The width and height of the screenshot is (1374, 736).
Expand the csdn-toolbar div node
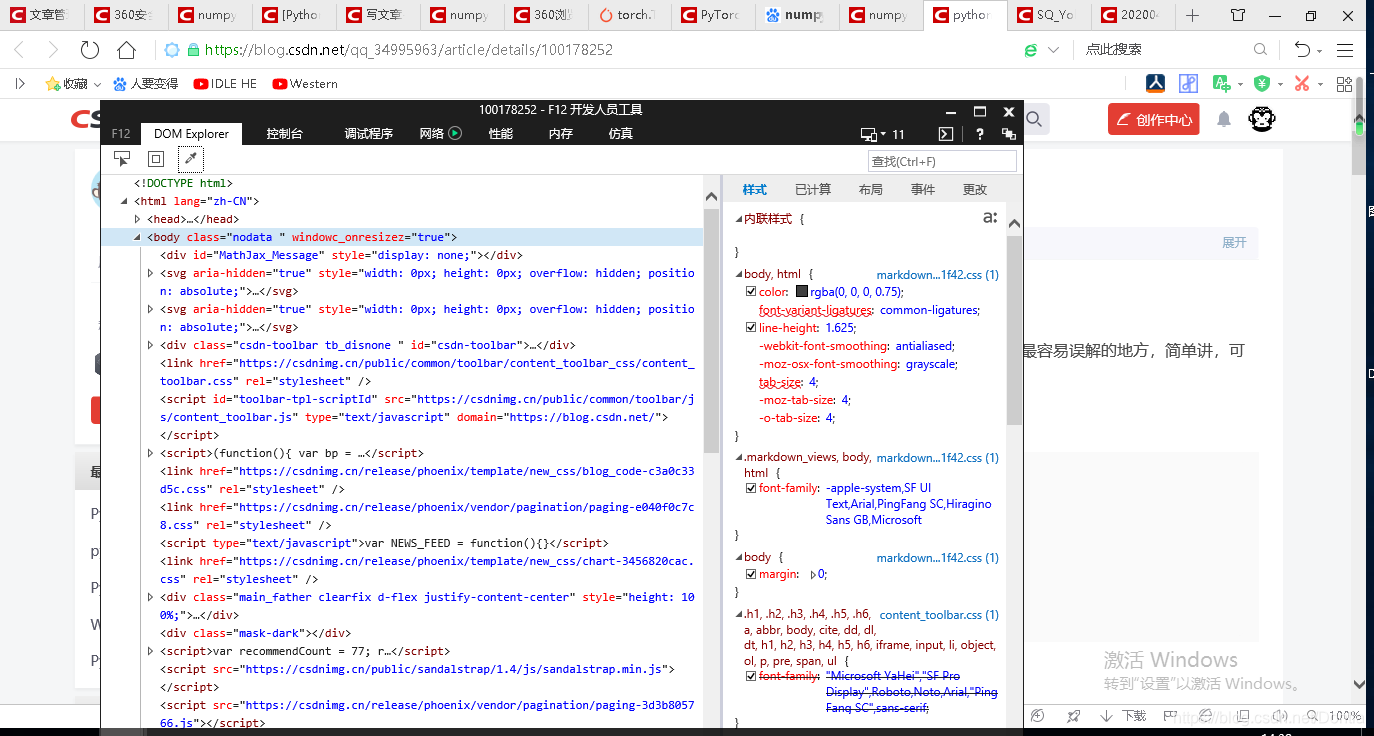[151, 346]
